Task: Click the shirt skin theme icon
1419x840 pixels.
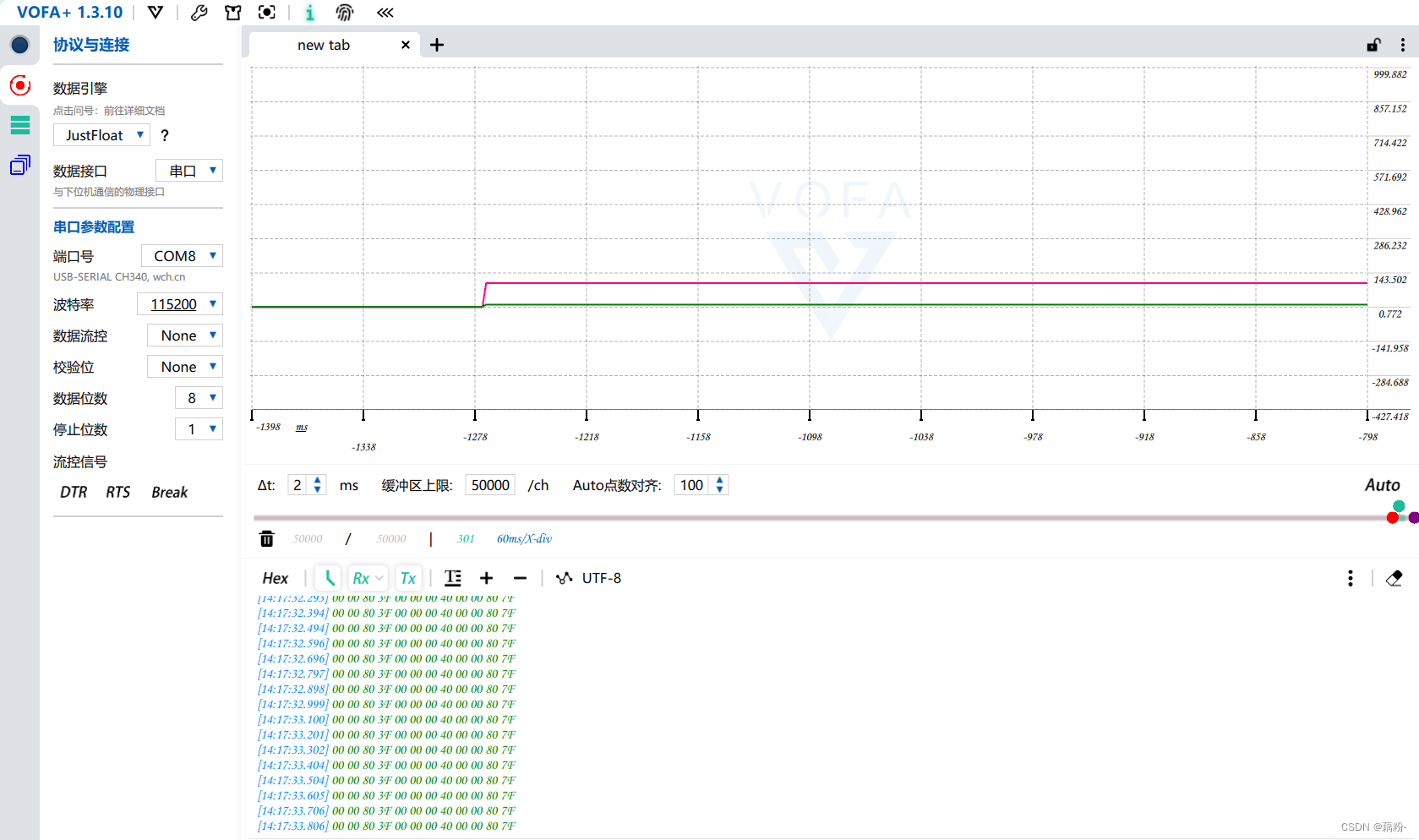Action: point(233,13)
